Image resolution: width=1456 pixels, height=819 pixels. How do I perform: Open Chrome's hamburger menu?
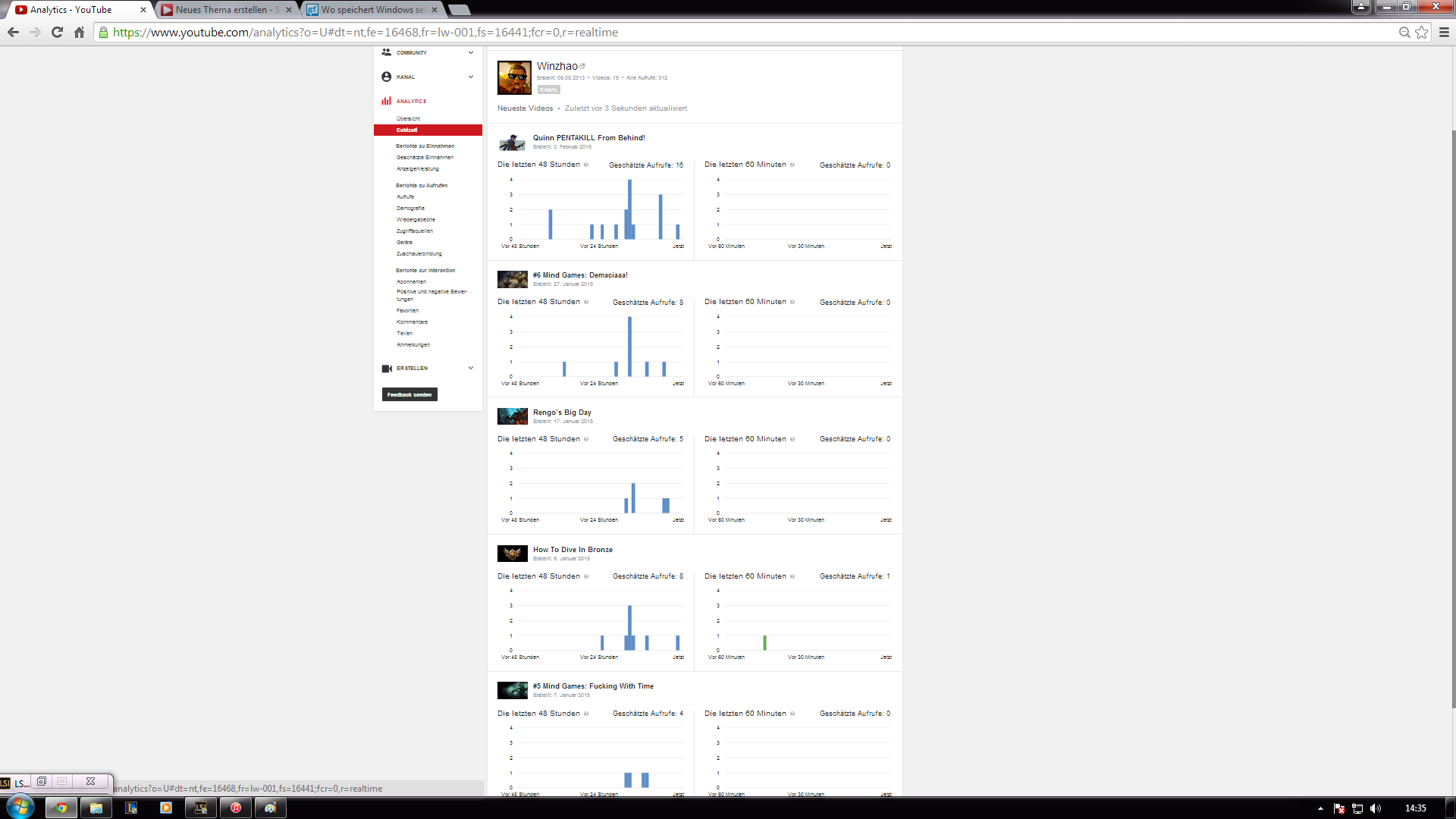coord(1444,32)
